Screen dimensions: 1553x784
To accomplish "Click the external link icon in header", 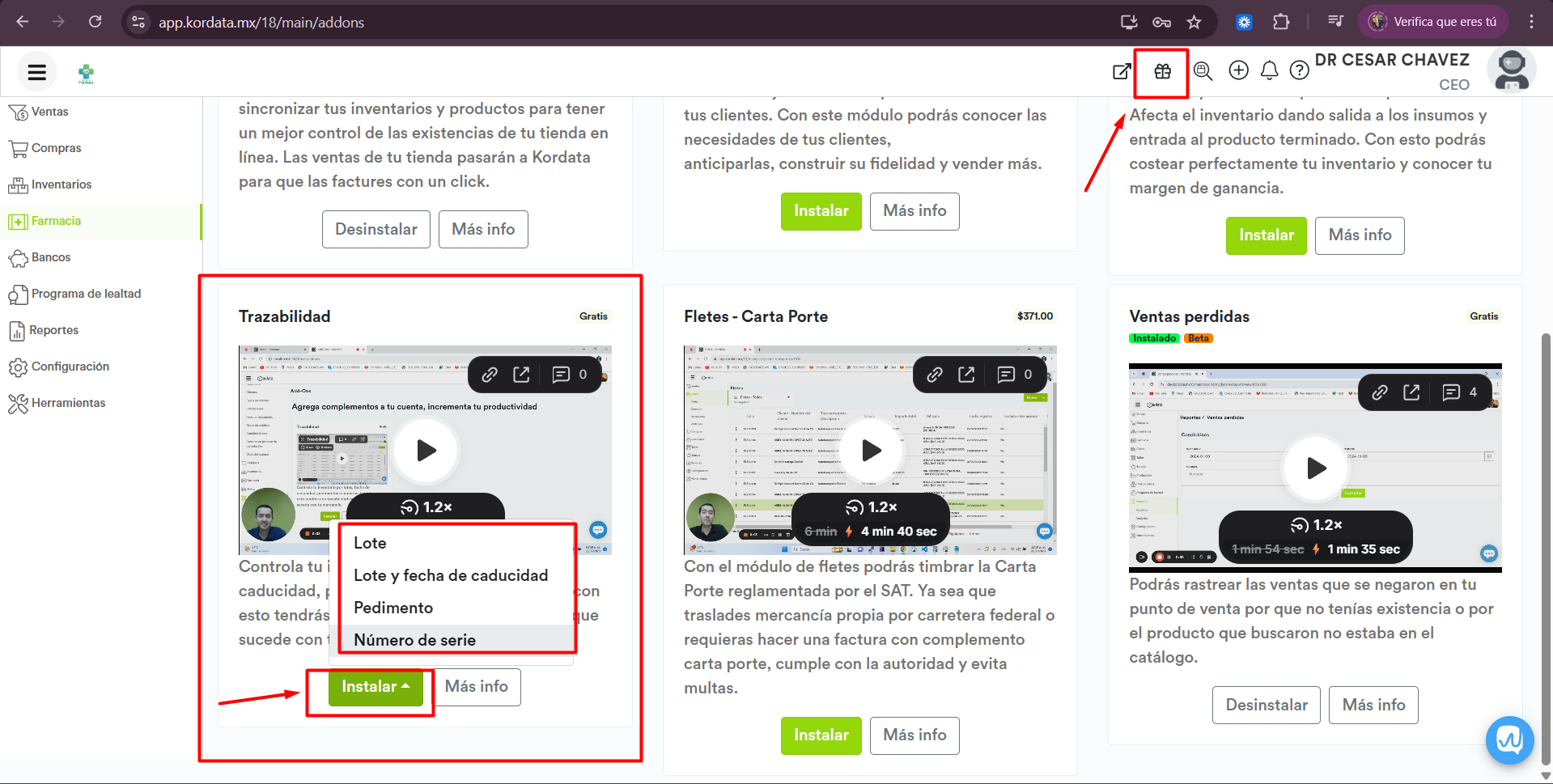I will click(x=1122, y=71).
